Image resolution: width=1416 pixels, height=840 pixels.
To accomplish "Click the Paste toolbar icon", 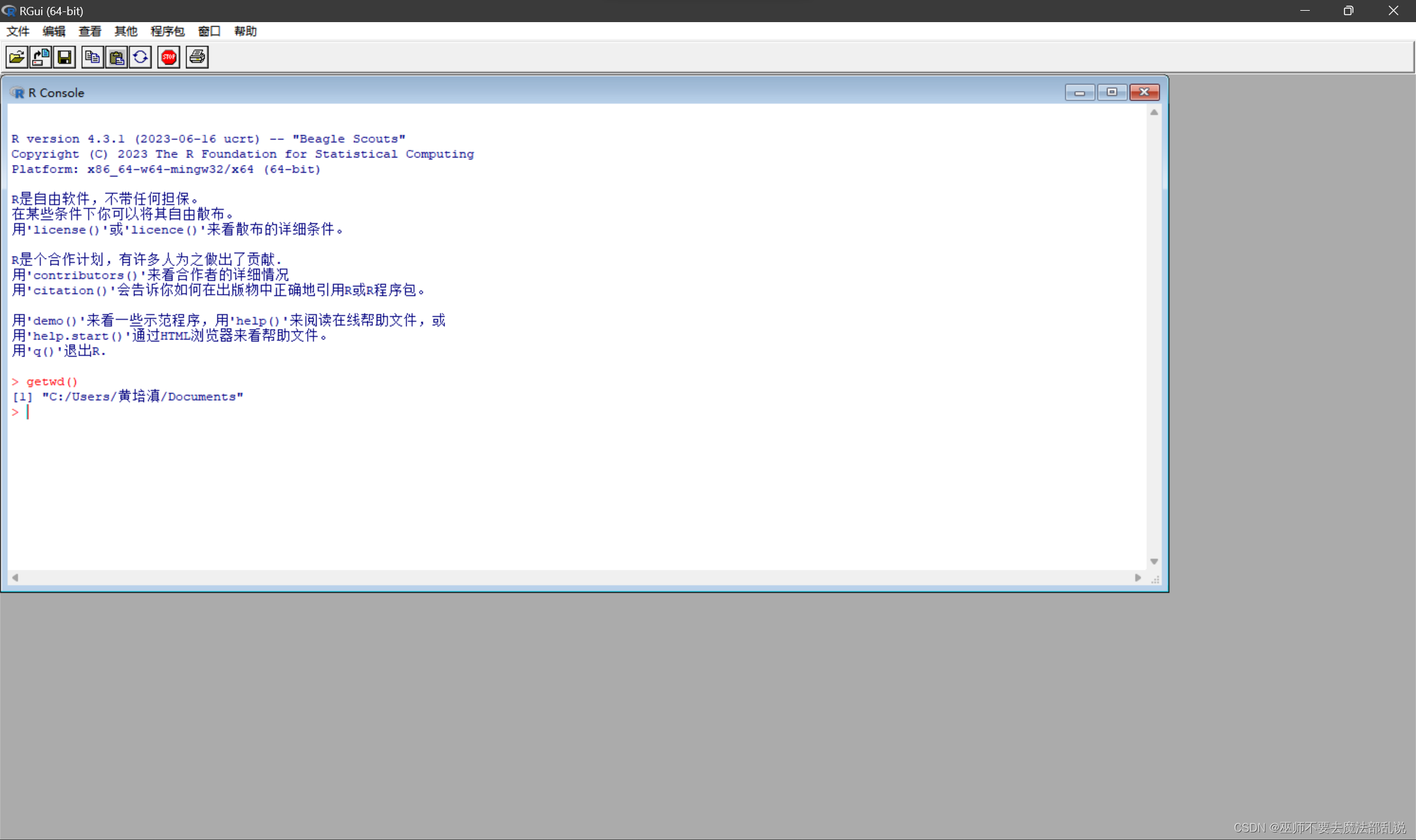I will (116, 58).
